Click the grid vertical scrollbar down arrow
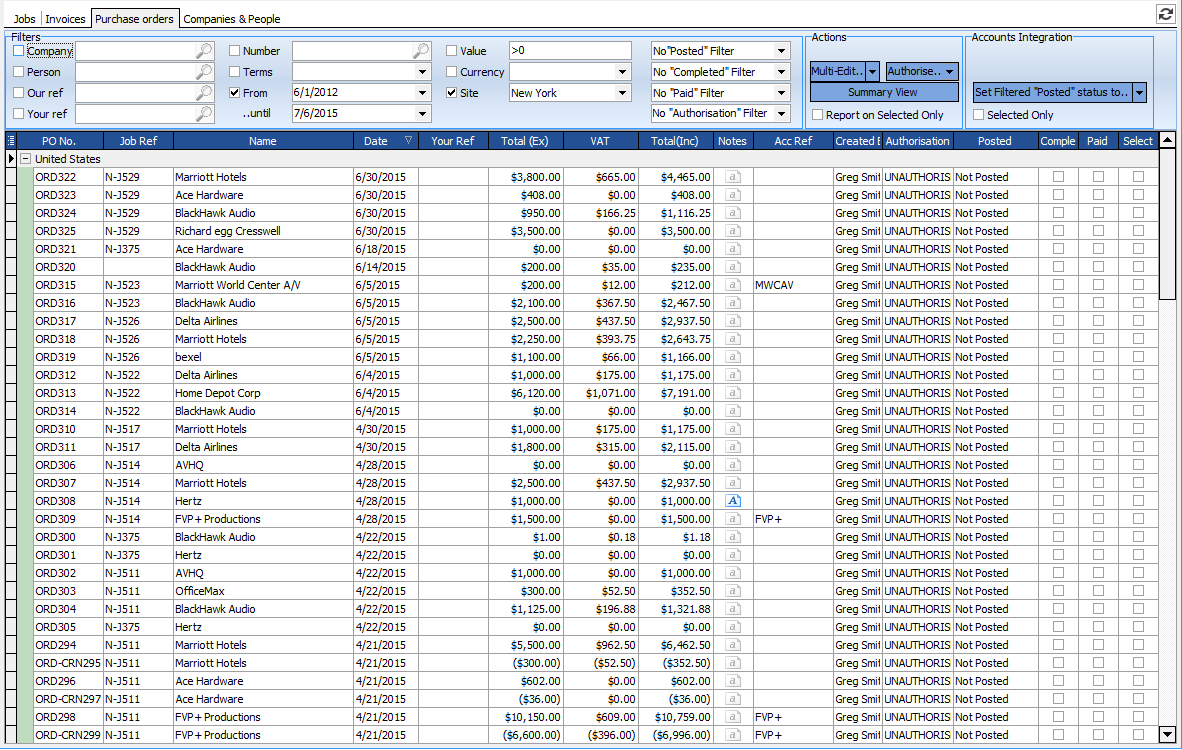 coord(1167,735)
